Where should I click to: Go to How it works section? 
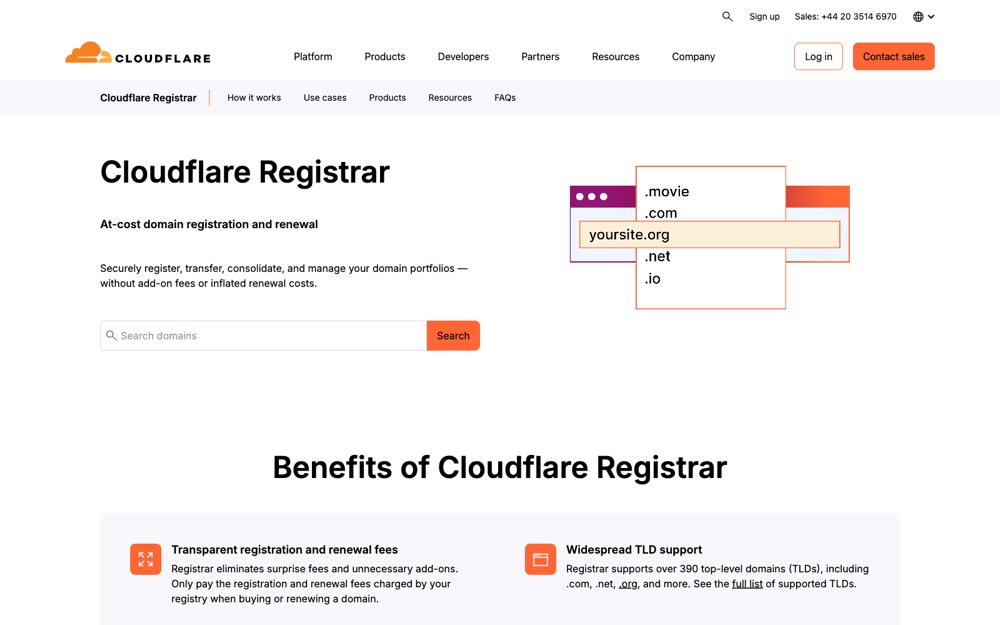coord(254,98)
